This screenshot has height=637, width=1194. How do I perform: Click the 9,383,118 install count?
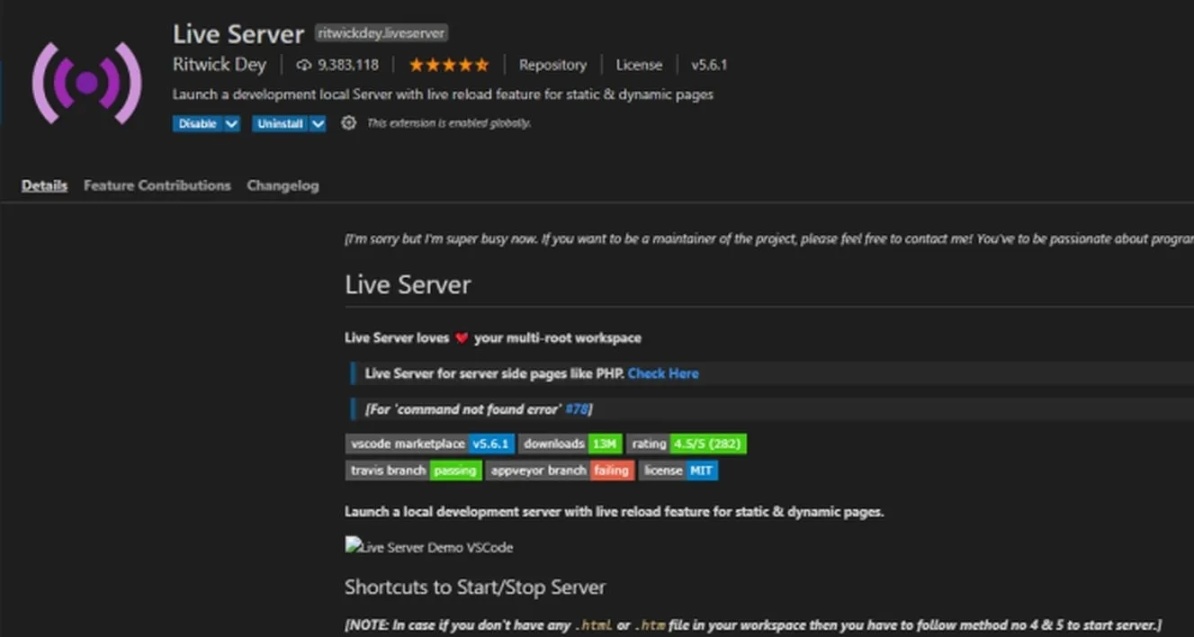[348, 65]
